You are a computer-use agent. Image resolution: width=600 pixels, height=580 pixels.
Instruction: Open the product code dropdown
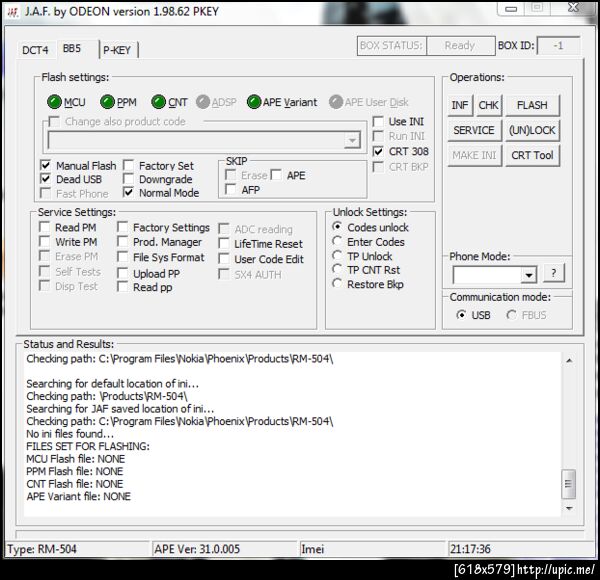(x=352, y=140)
